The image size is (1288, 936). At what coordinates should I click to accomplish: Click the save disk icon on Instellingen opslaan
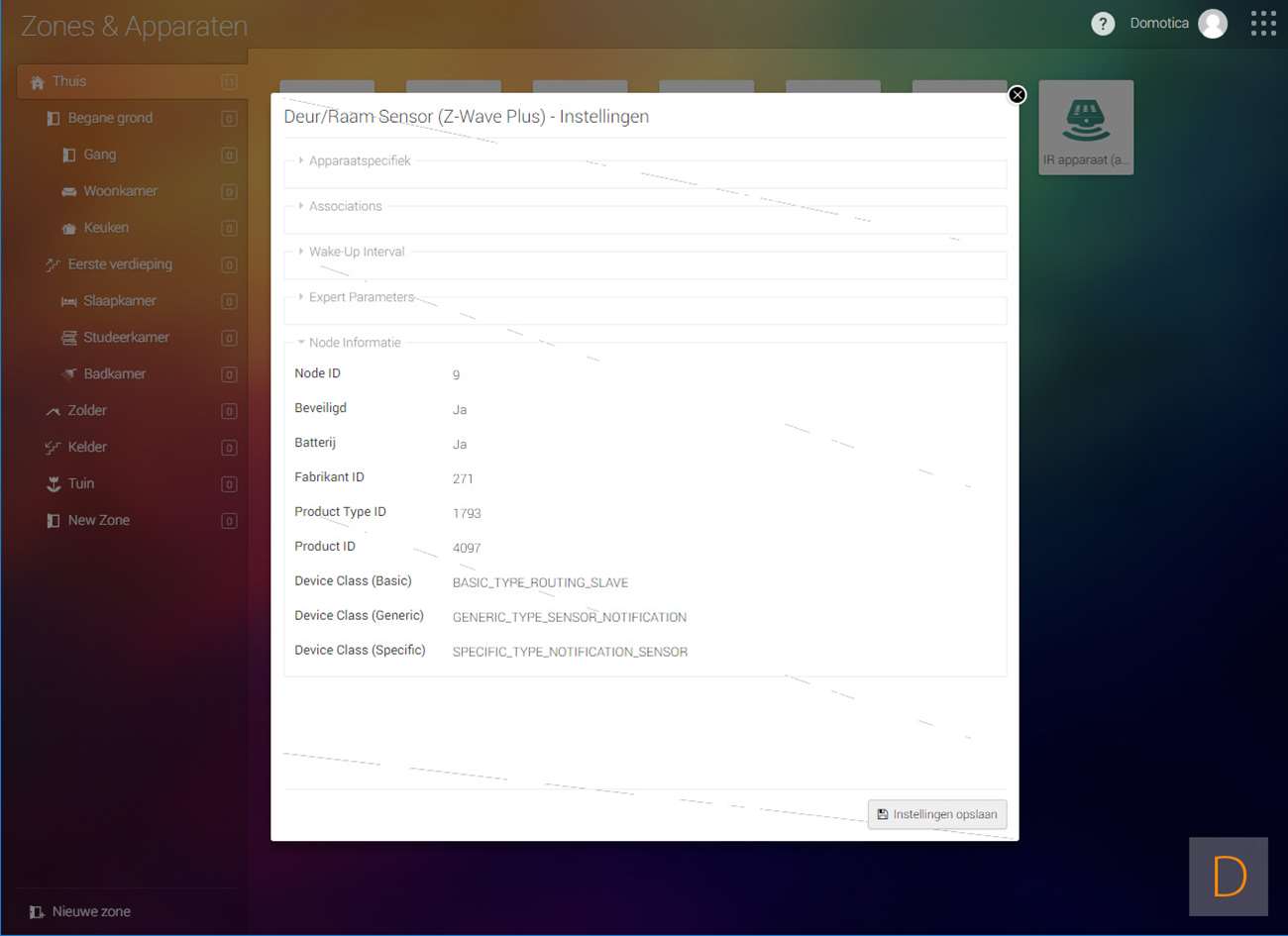tap(883, 814)
